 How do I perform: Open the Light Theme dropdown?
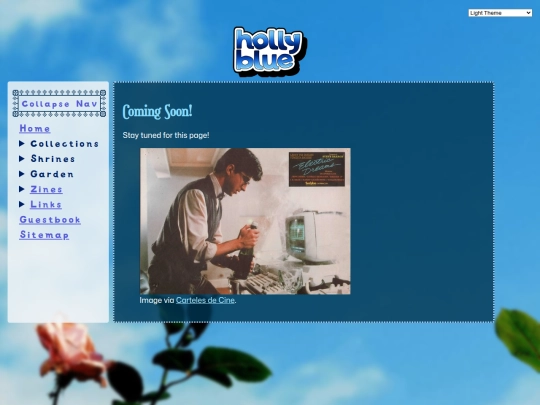pos(500,13)
